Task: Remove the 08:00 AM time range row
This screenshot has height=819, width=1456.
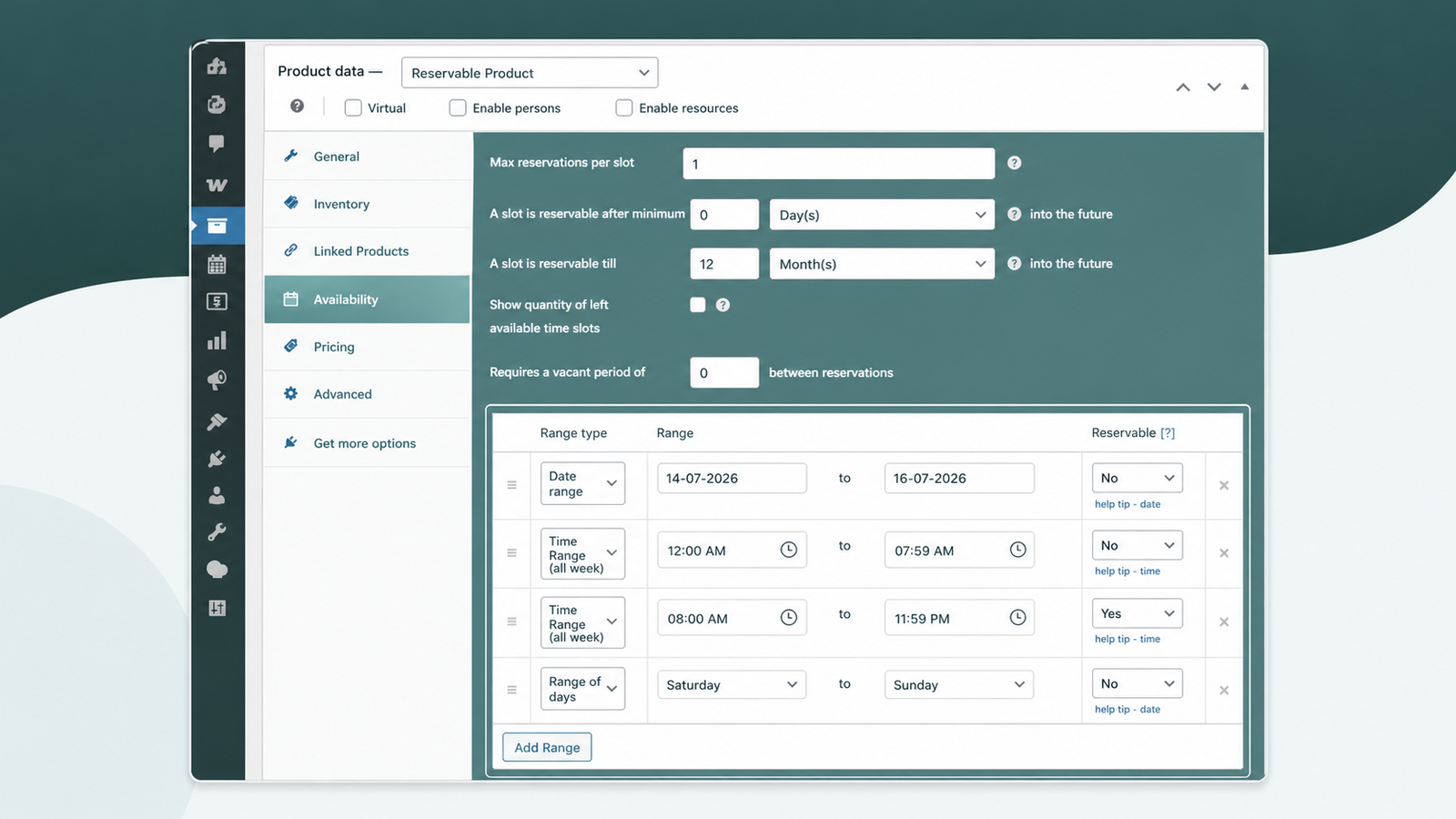Action: point(1224,622)
